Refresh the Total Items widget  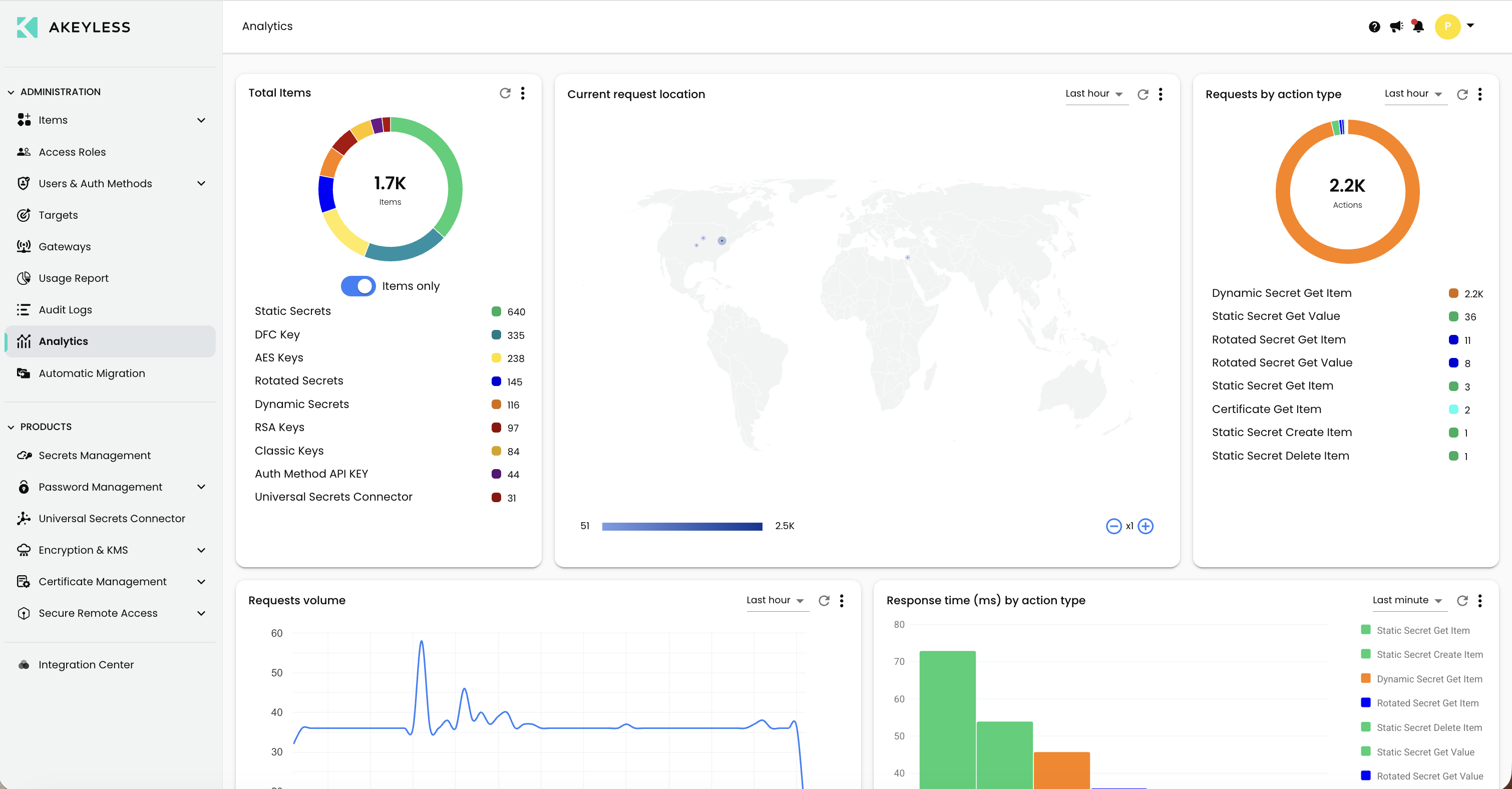coord(505,93)
